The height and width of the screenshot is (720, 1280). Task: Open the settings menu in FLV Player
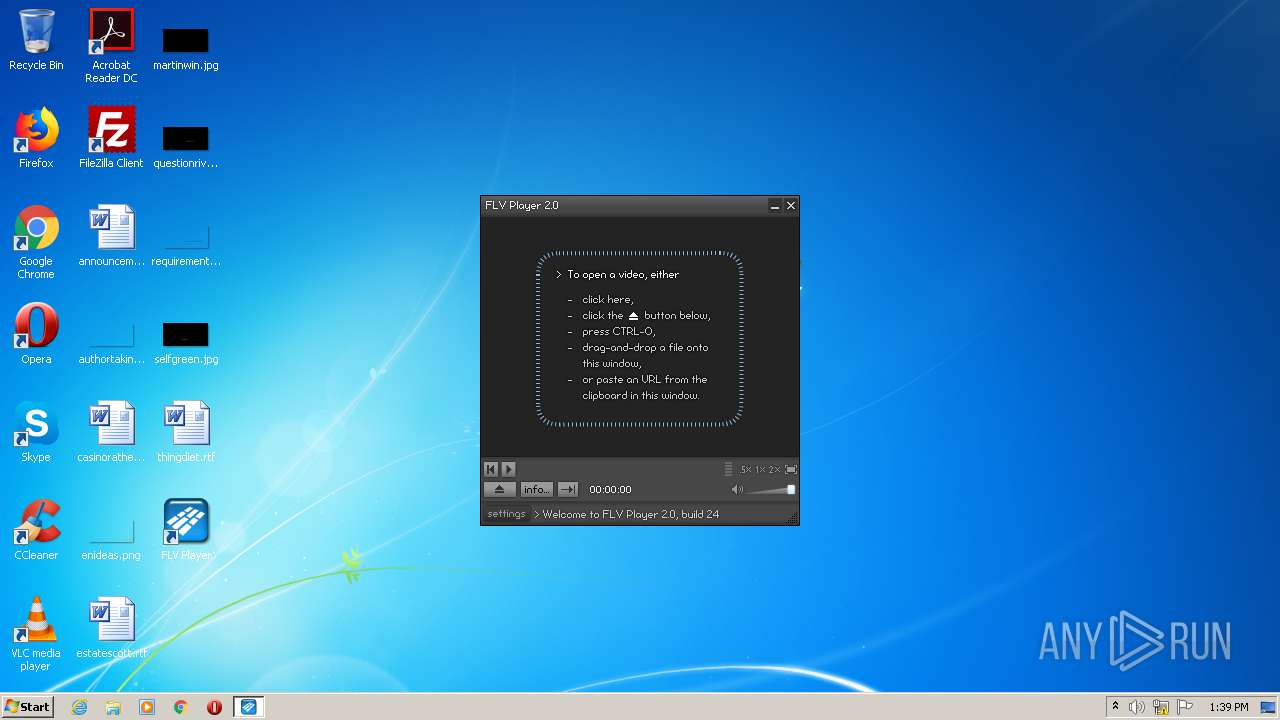[x=506, y=514]
